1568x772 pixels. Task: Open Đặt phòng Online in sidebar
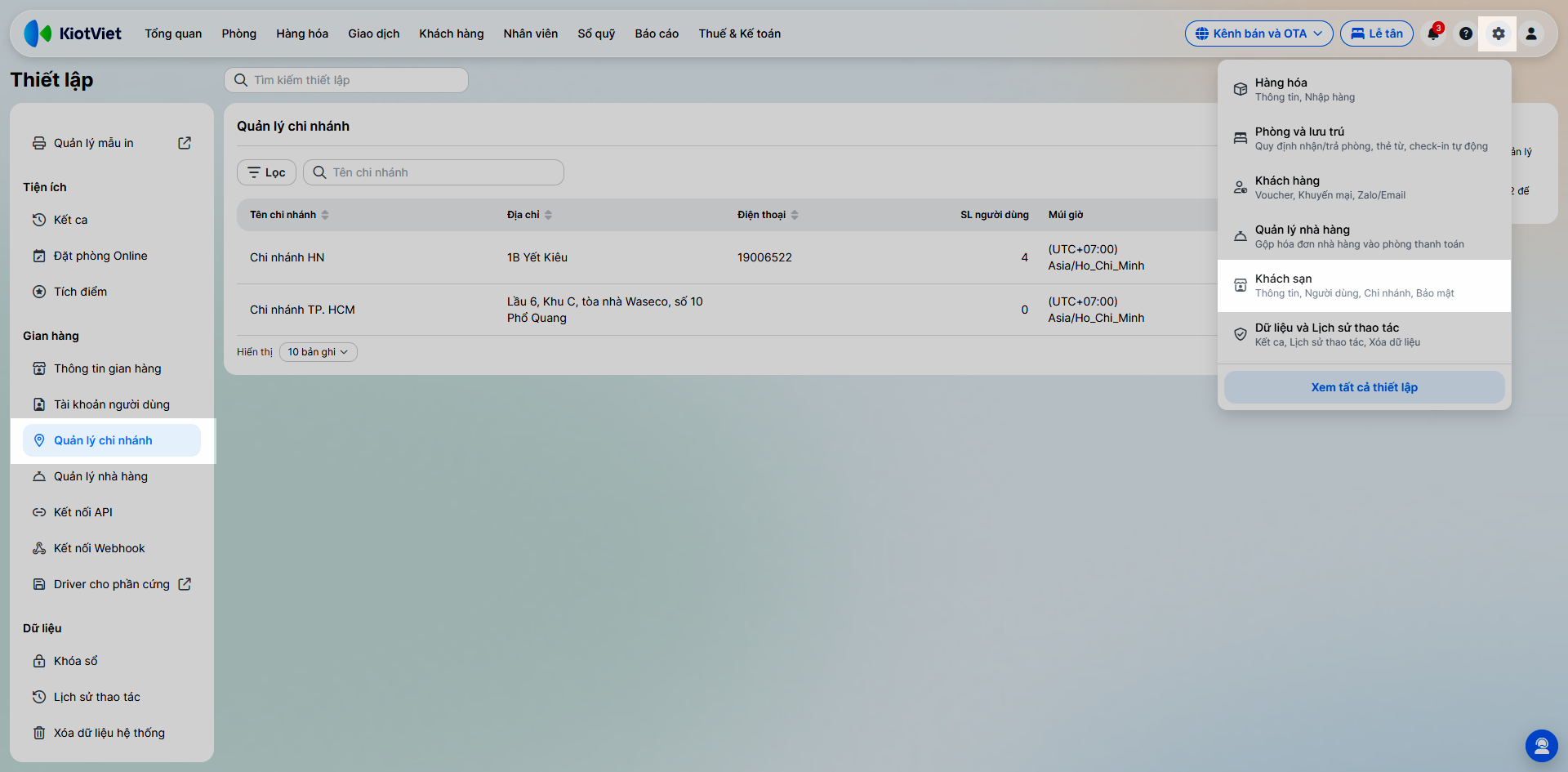pyautogui.click(x=112, y=256)
